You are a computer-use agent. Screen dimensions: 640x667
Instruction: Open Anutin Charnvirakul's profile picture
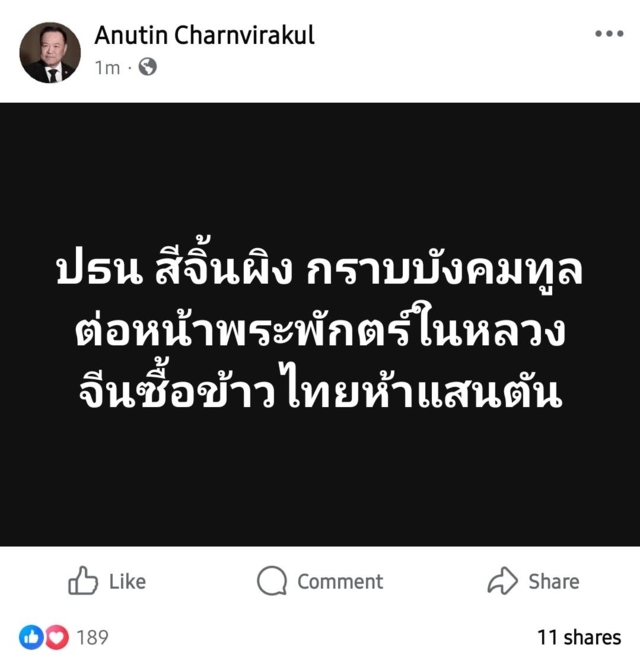click(50, 53)
